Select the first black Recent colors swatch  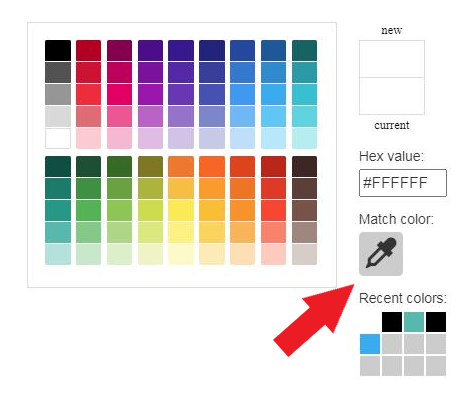pyautogui.click(x=392, y=322)
